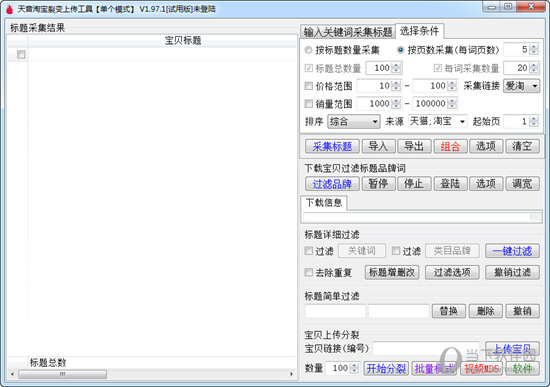Click 上传宝贝 button
550x387 pixels.
coord(512,349)
